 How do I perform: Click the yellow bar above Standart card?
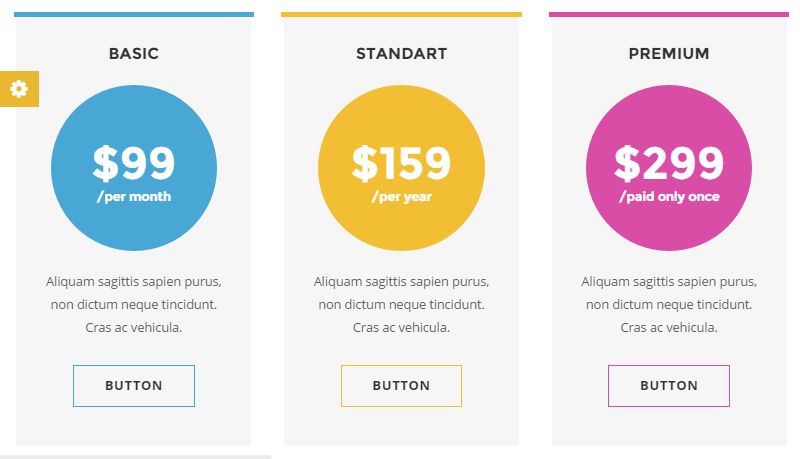(x=402, y=15)
